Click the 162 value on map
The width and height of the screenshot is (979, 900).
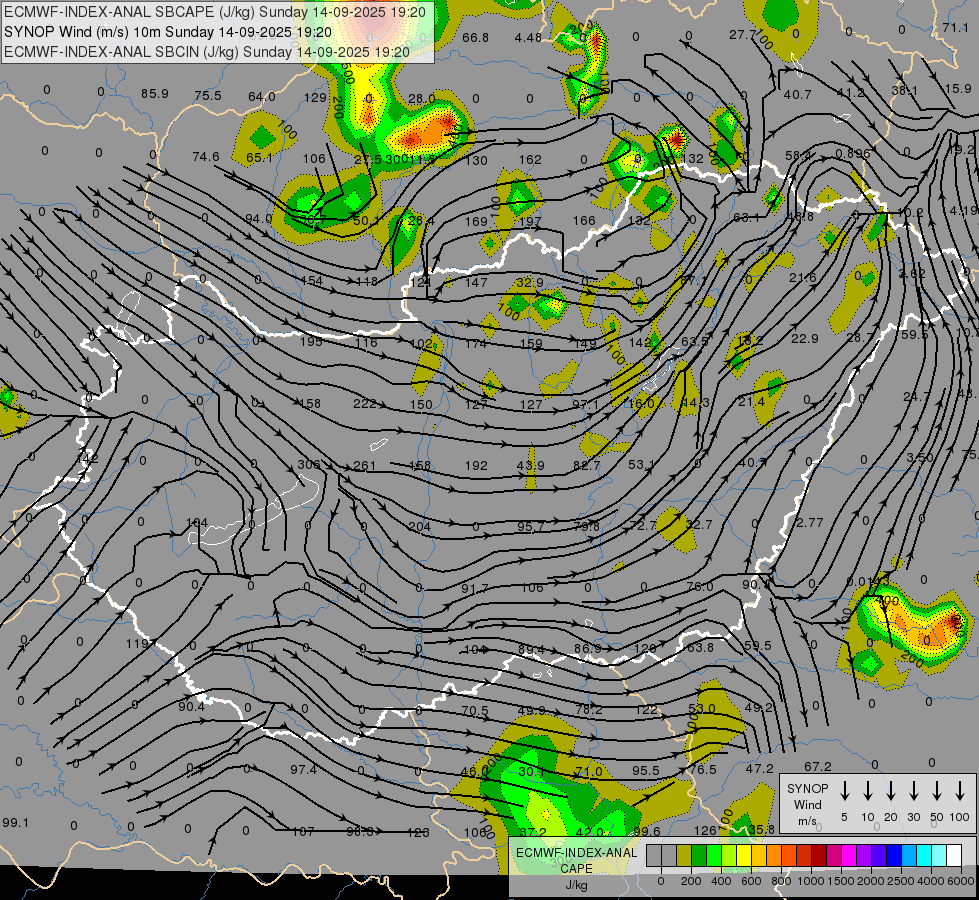pos(529,159)
